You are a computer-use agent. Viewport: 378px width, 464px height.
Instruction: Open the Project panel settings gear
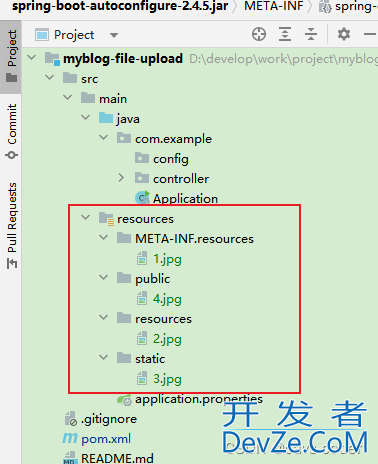coord(344,34)
